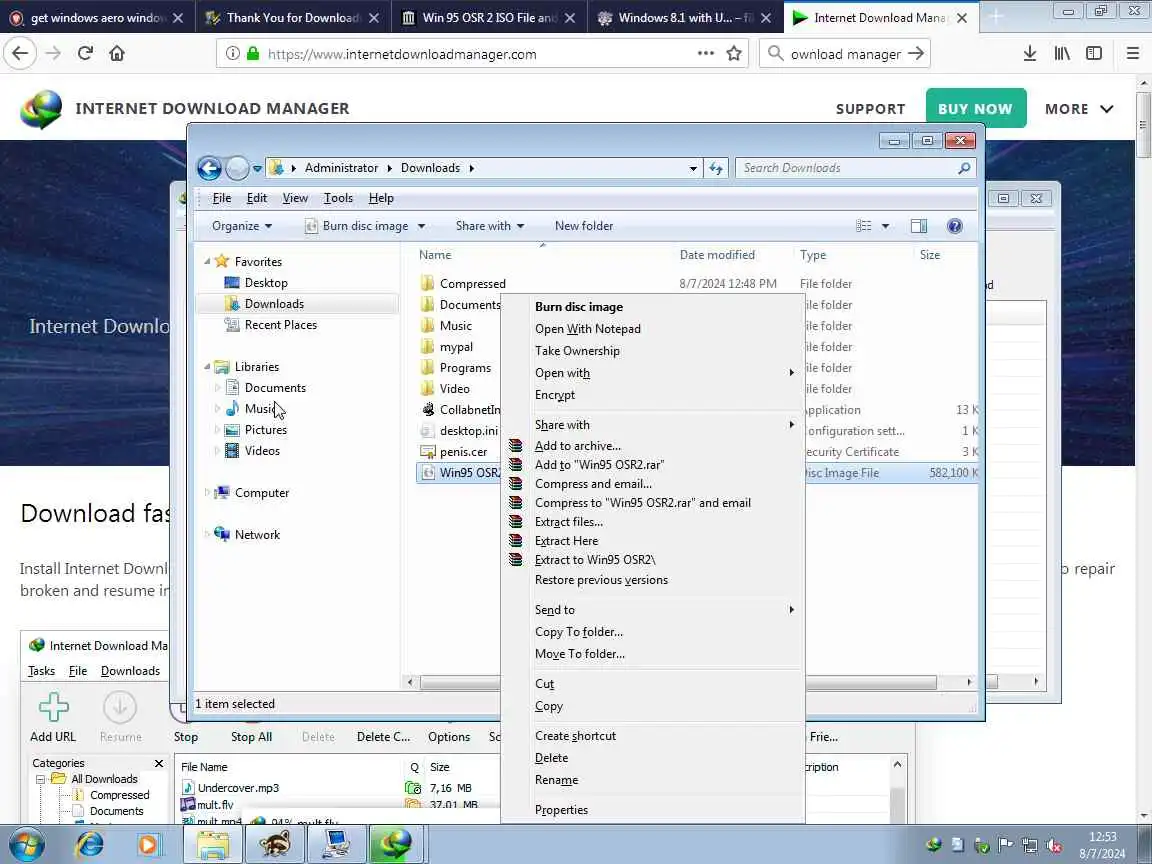Select Open With Notepad
Viewport: 1152px width, 864px height.
(588, 329)
